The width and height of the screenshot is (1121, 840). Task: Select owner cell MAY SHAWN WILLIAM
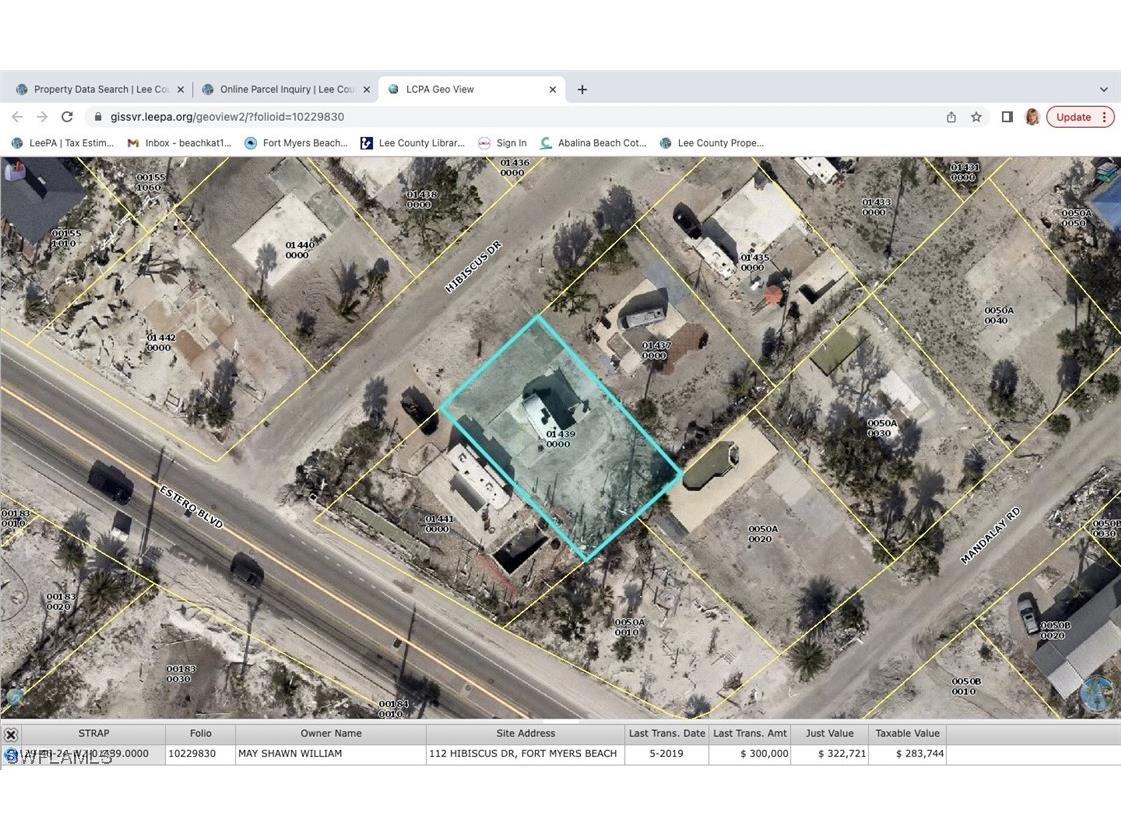point(331,753)
